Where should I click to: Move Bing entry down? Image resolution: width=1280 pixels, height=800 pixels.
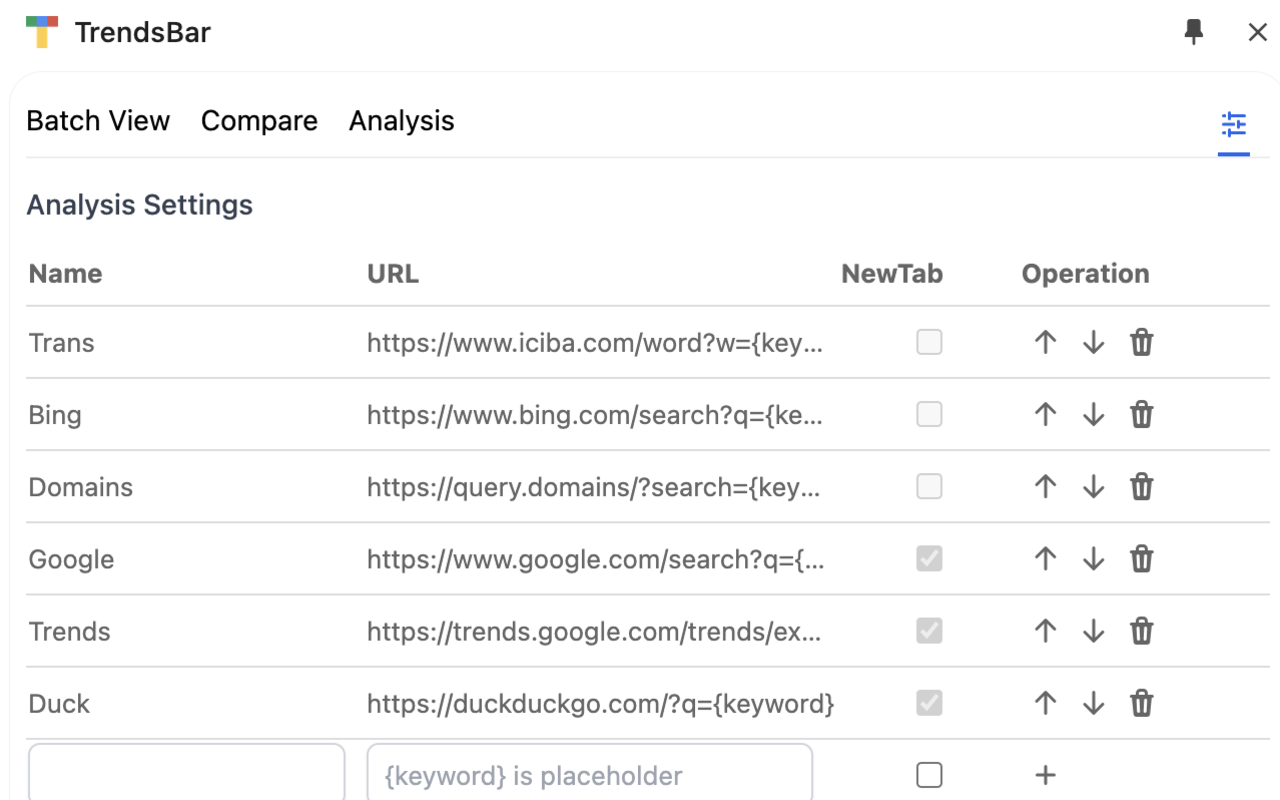1093,415
